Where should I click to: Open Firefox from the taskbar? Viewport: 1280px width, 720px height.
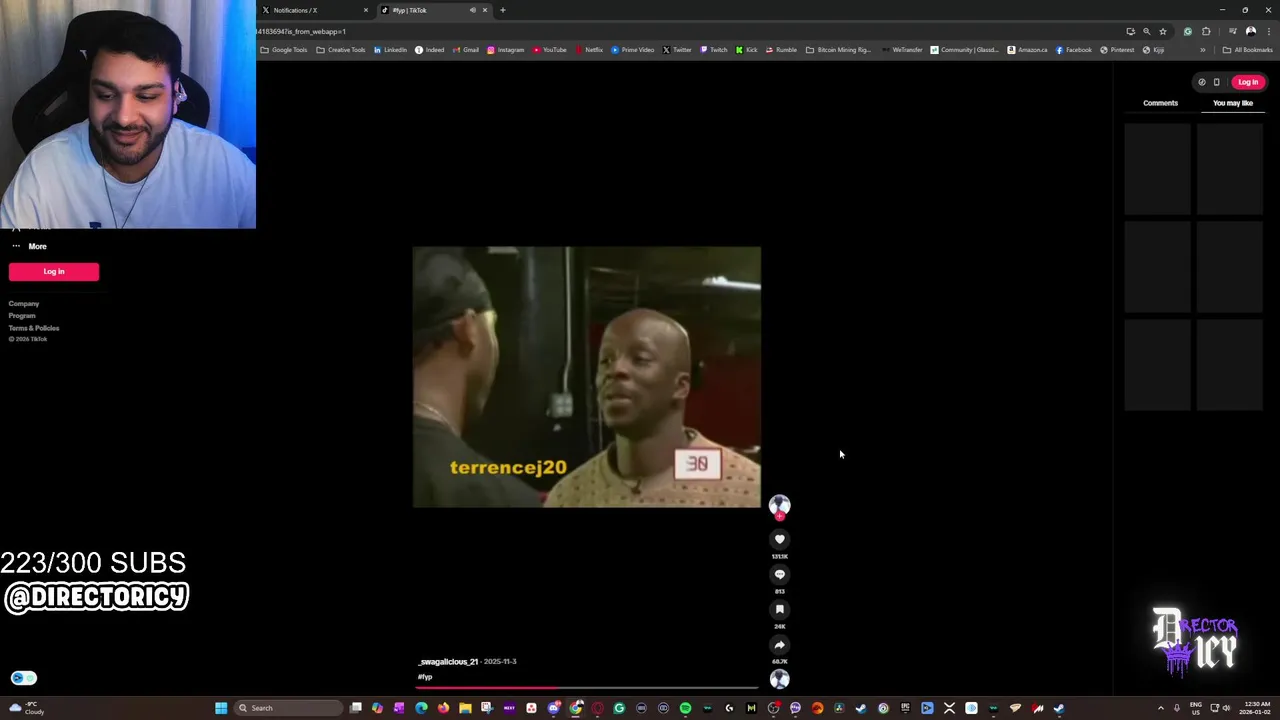pyautogui.click(x=443, y=708)
